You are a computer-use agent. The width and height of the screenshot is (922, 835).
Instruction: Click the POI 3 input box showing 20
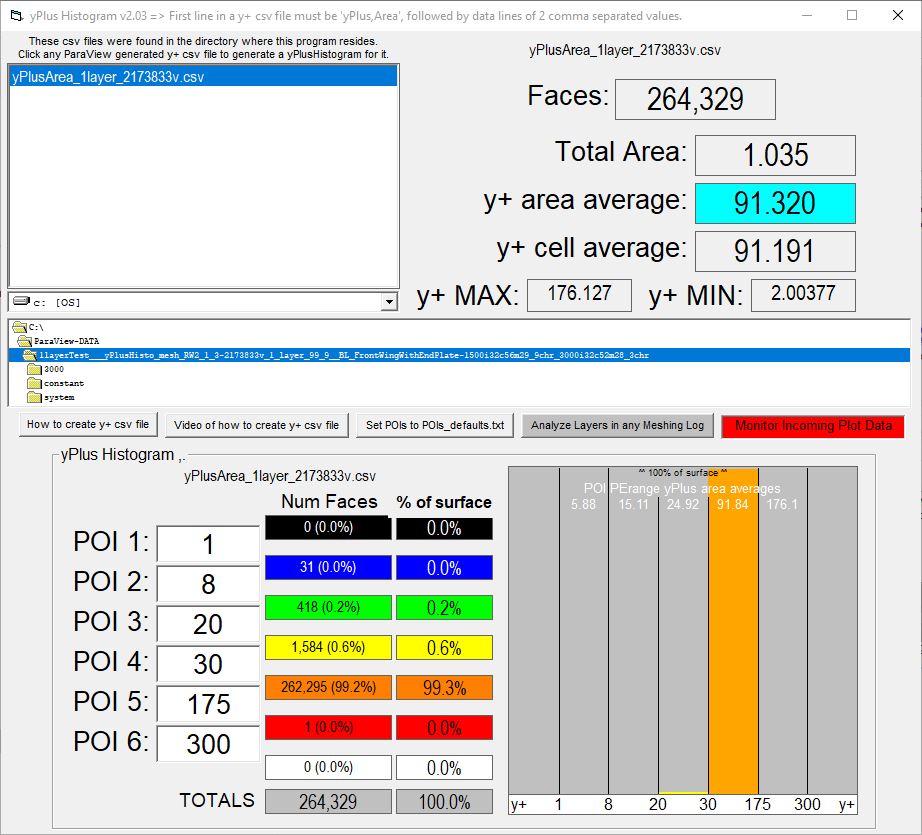click(208, 624)
